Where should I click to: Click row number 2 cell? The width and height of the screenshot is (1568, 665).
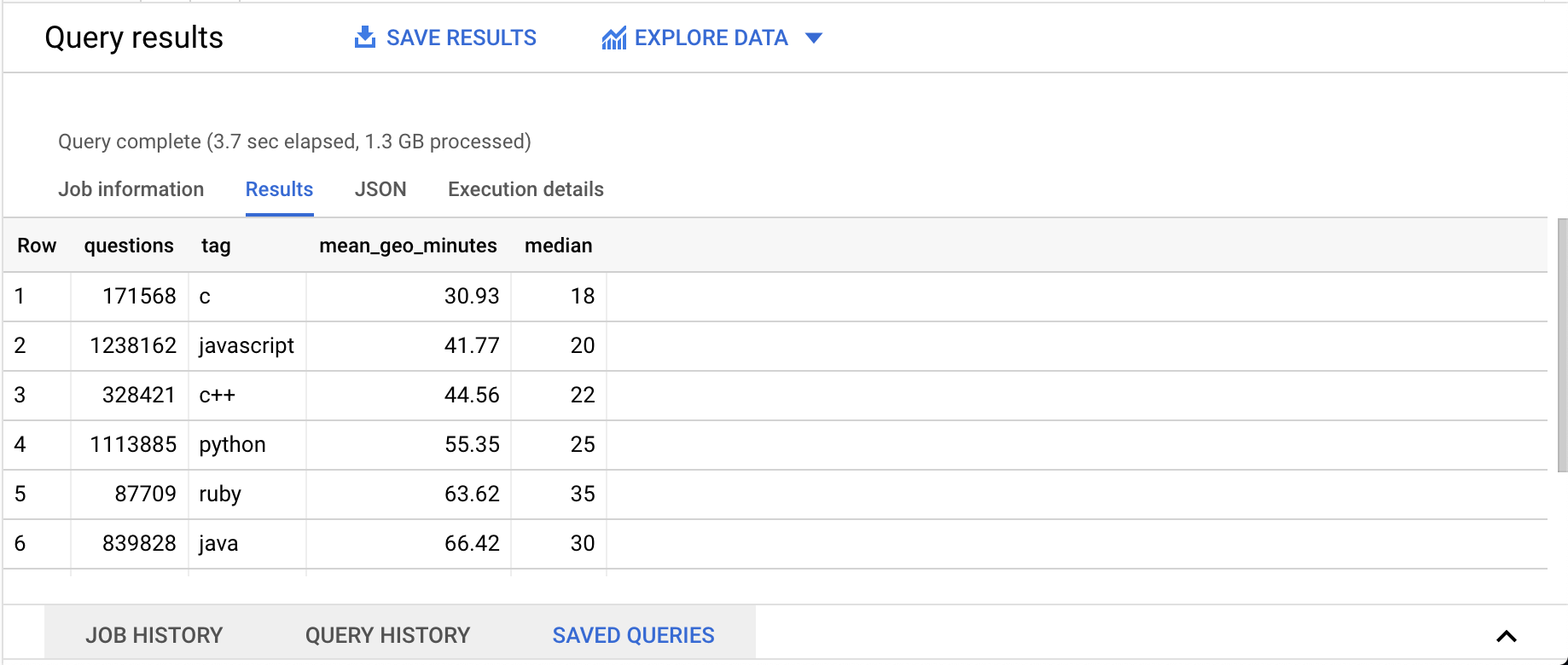pyautogui.click(x=37, y=346)
